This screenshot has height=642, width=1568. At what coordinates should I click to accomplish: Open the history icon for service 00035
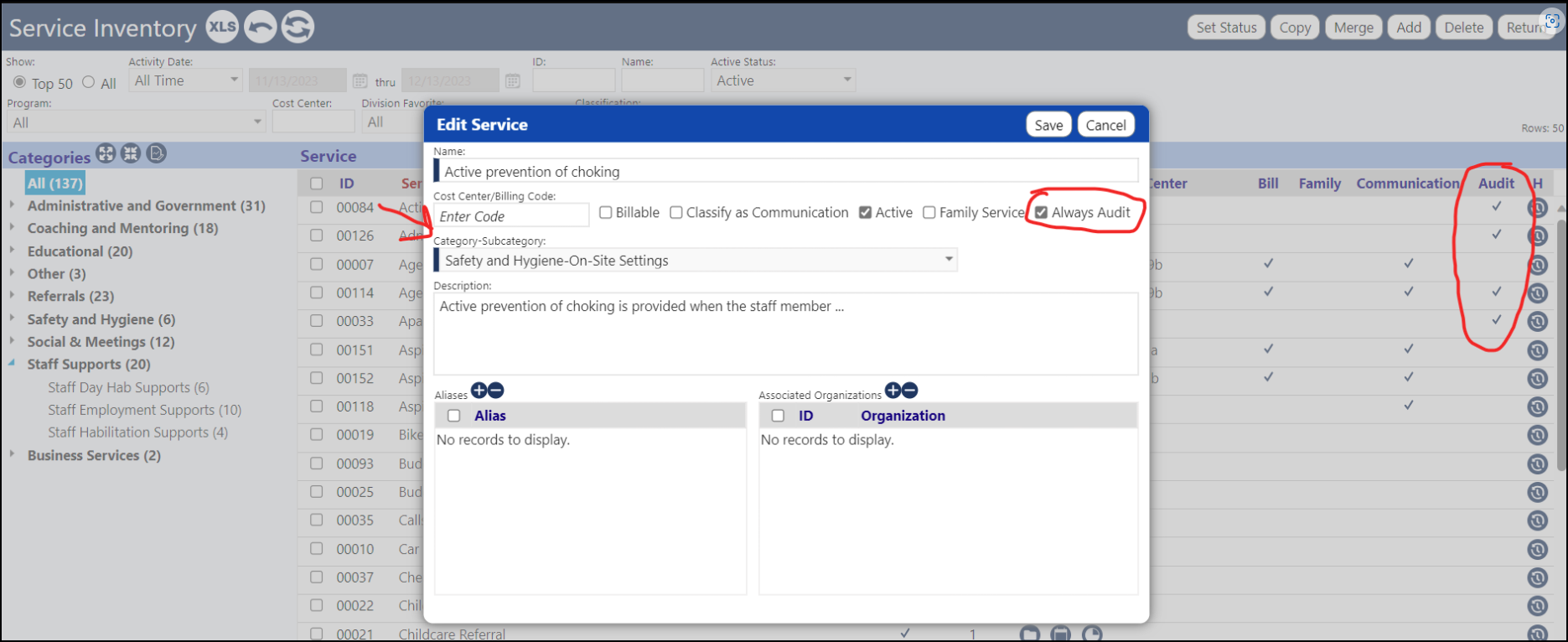click(x=1537, y=520)
